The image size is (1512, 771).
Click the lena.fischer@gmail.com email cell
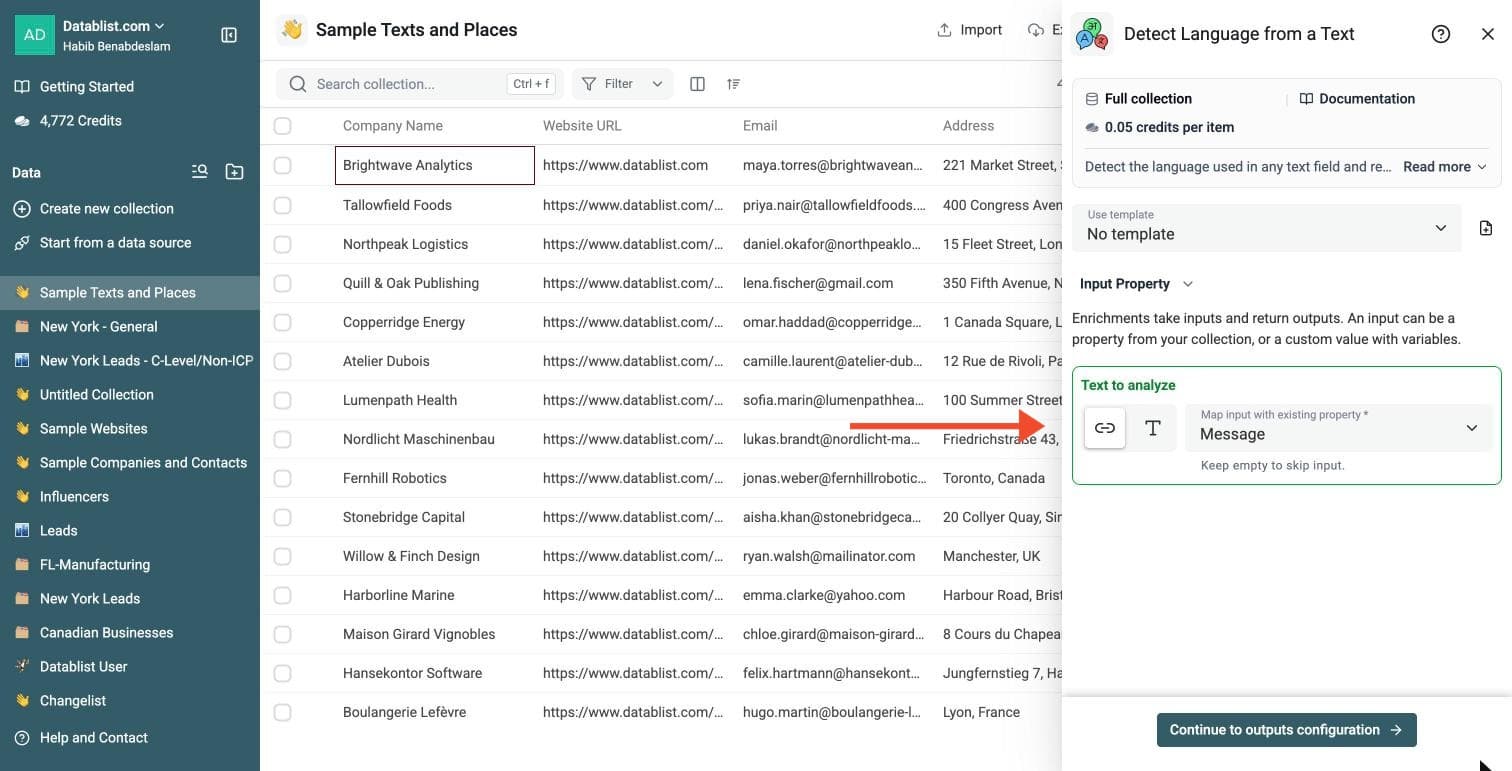coord(834,283)
